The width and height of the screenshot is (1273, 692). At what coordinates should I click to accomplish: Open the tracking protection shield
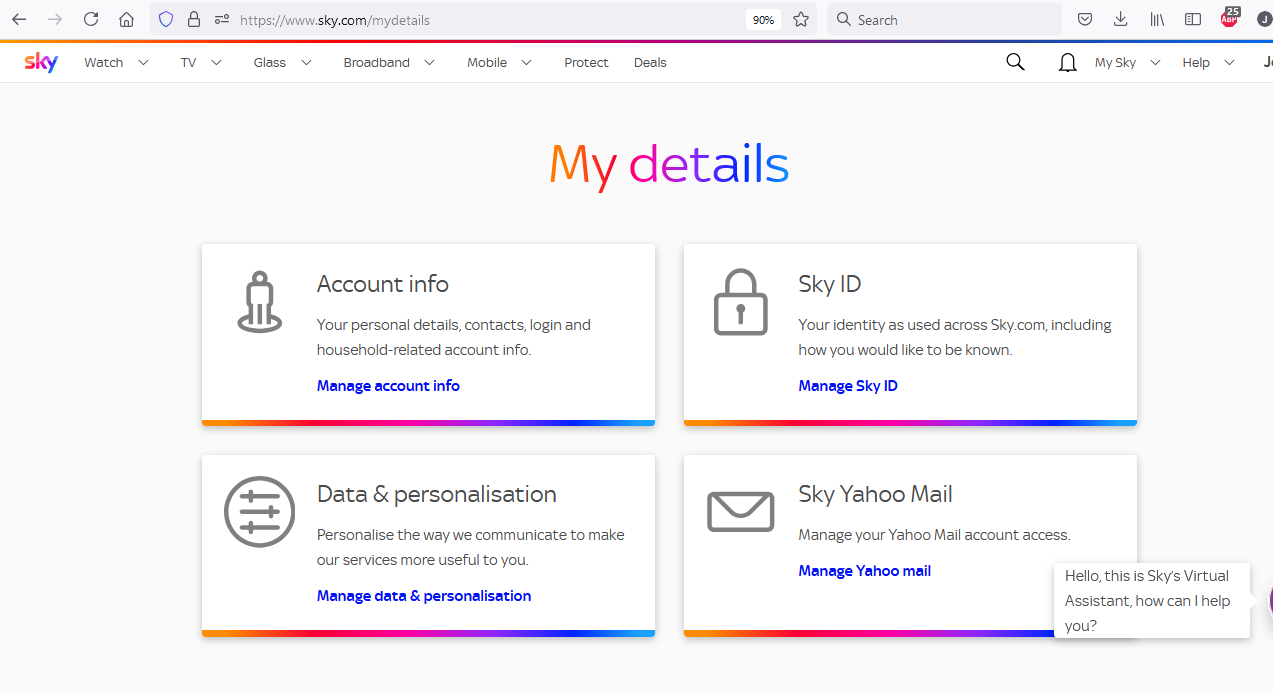coord(166,19)
